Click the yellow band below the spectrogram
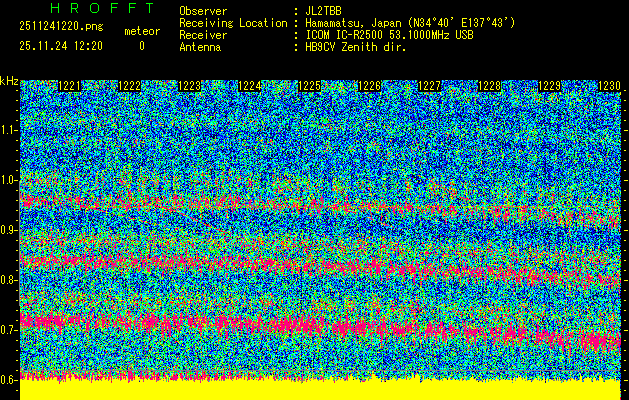629x400 pixels. pos(320,390)
